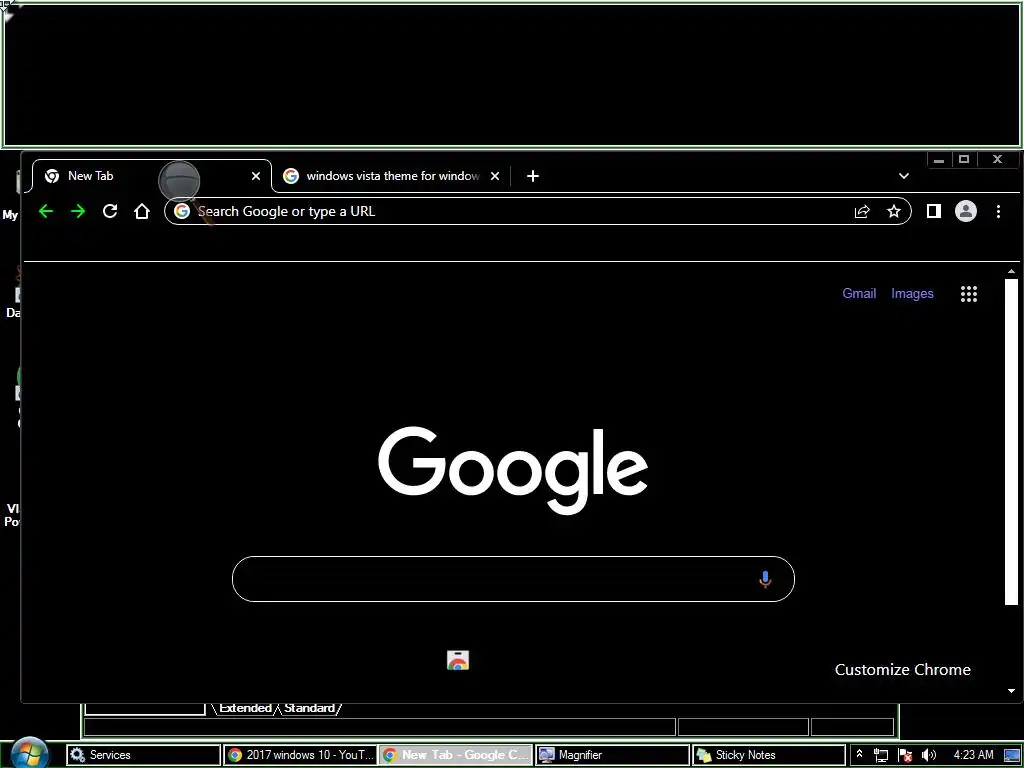Open the Chrome Web Store shortcut tile
The height and width of the screenshot is (768, 1024).
point(458,660)
